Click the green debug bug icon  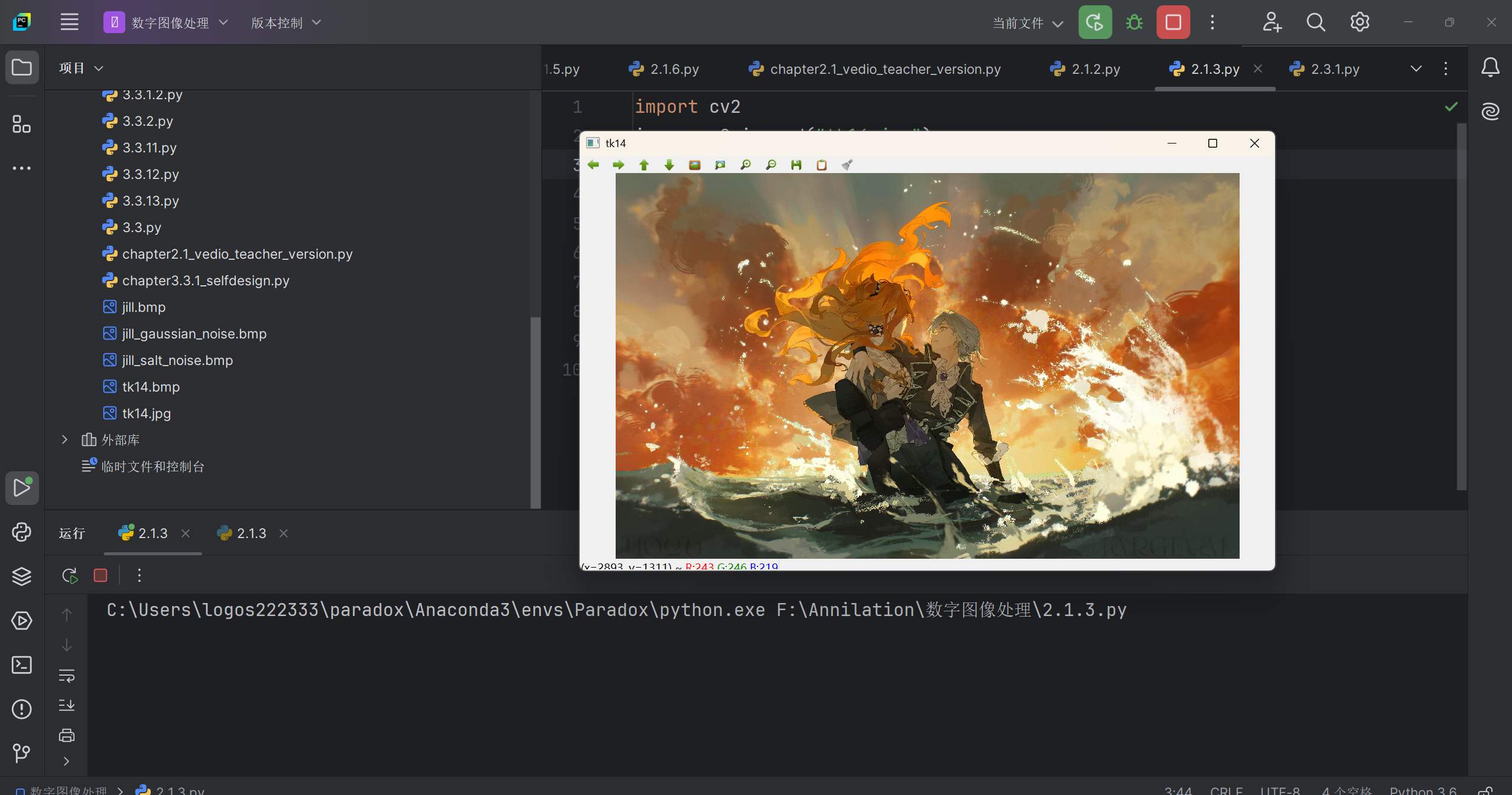[1134, 22]
